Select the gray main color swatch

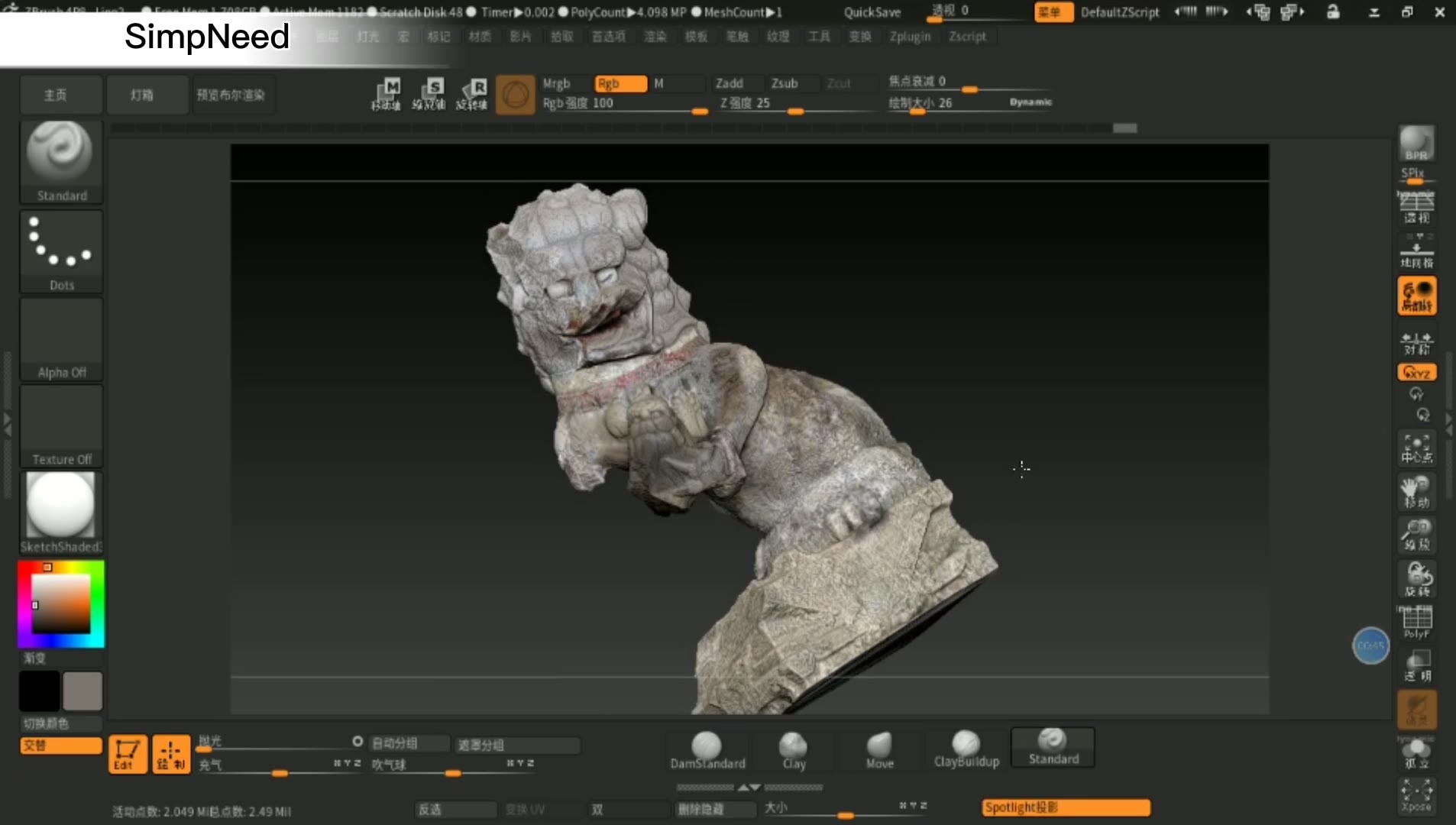(83, 691)
